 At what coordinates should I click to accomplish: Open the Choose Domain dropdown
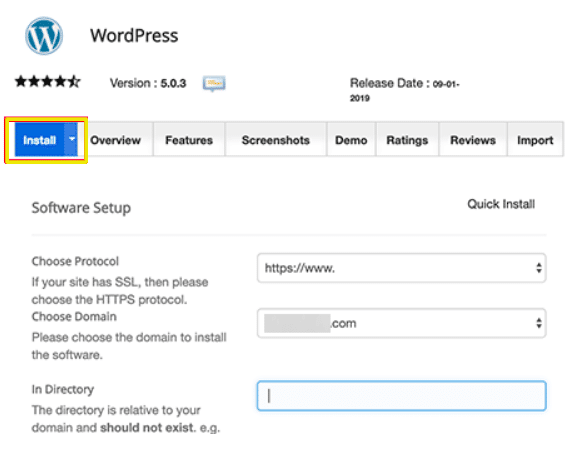point(402,323)
